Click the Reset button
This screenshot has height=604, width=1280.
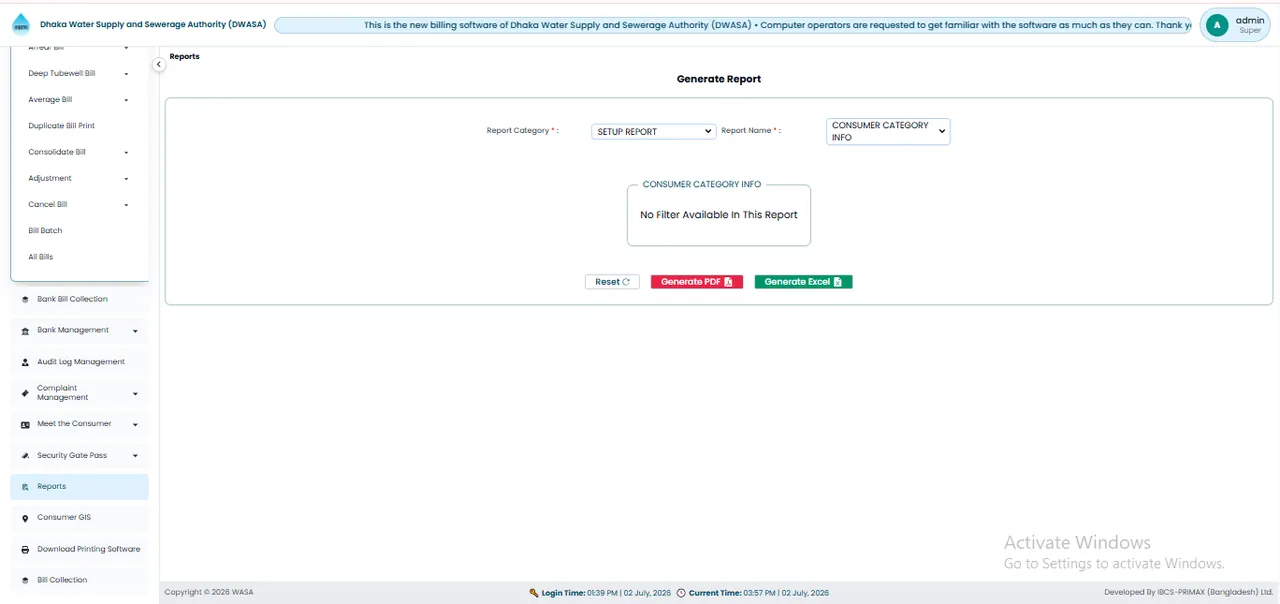[x=612, y=282]
